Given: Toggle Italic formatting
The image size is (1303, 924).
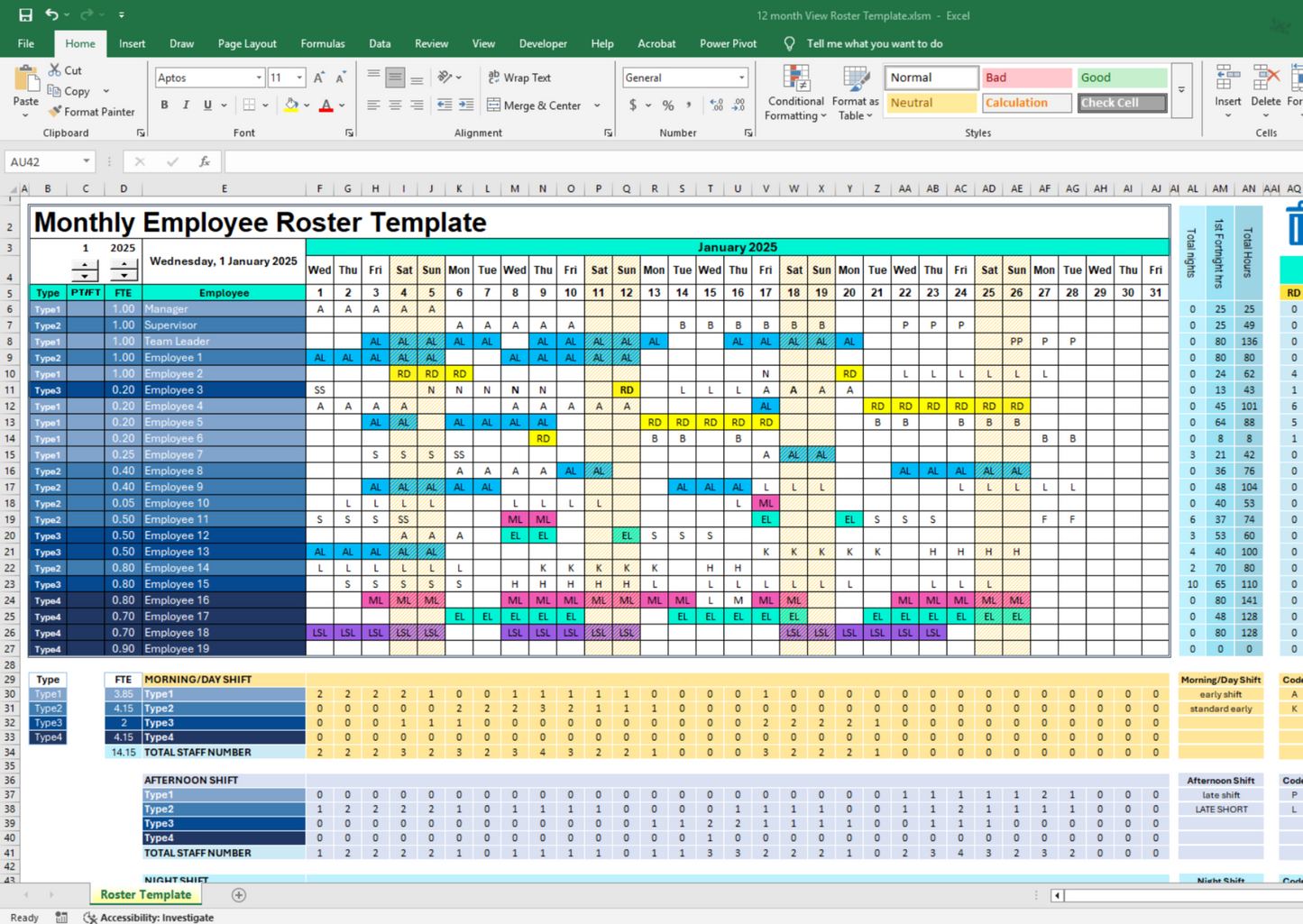Looking at the screenshot, I should pyautogui.click(x=186, y=105).
